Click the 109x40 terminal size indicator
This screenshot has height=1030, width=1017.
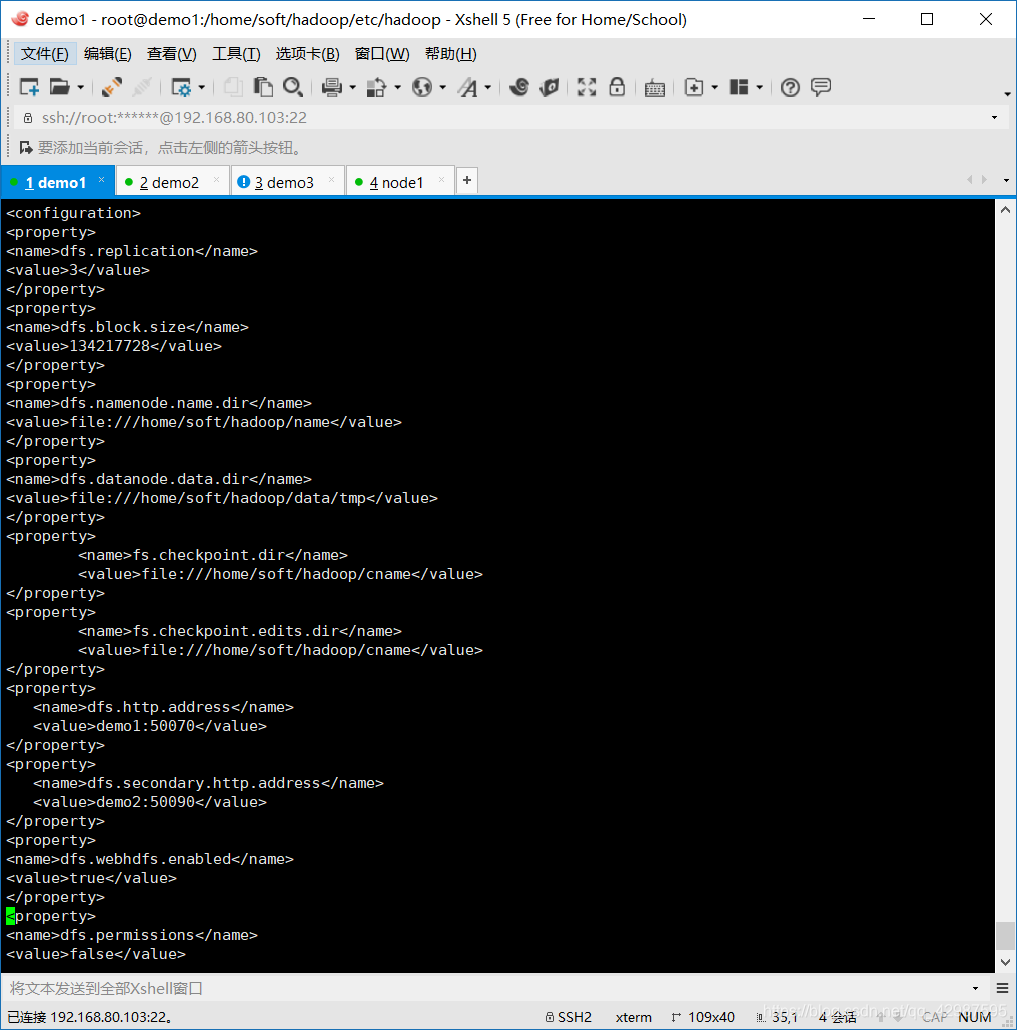pyautogui.click(x=703, y=1017)
